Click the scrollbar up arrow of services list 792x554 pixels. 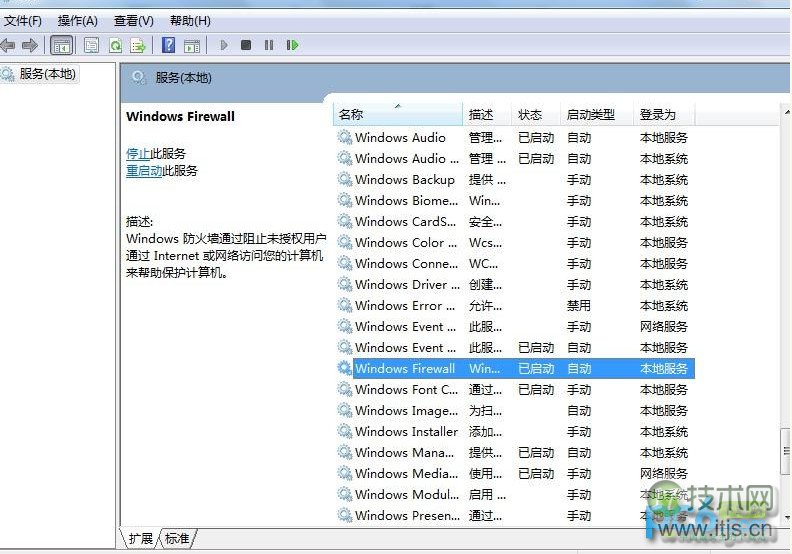[786, 112]
